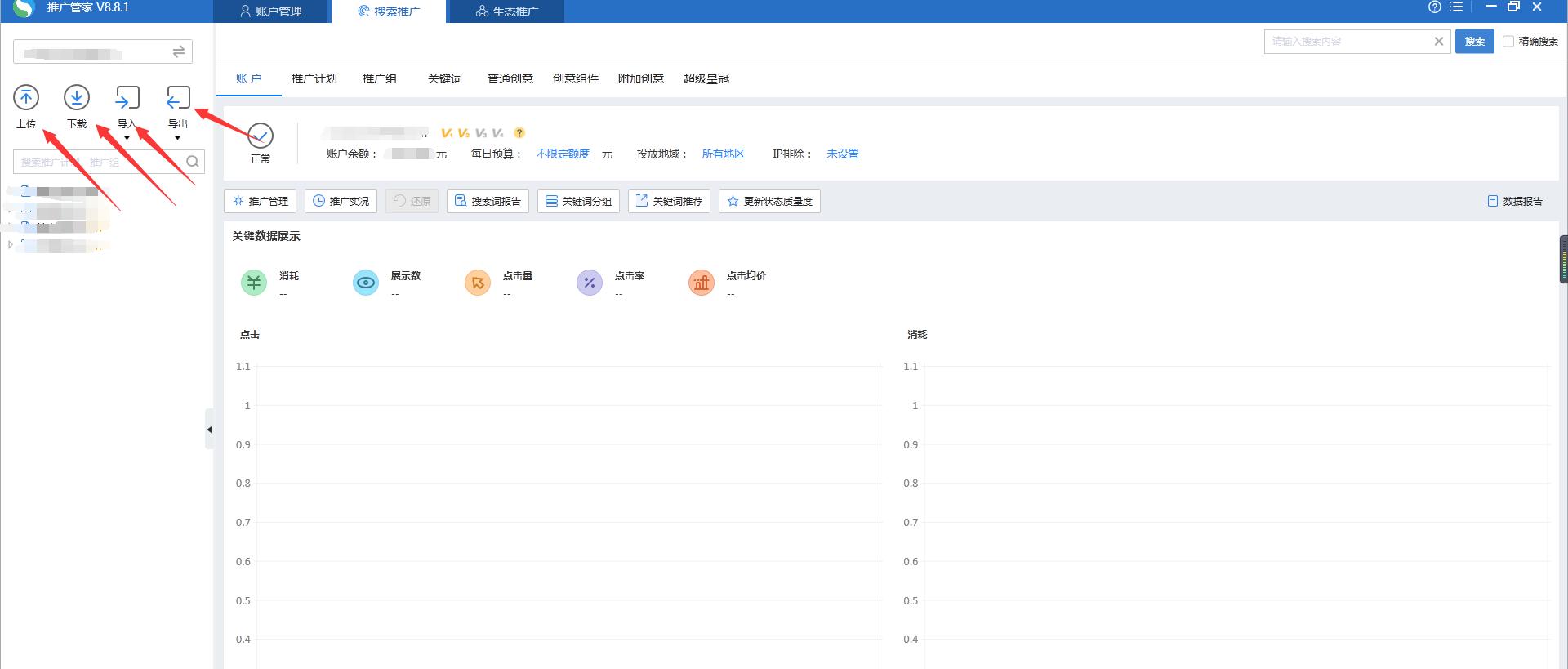Click the 上传 upload icon
The height and width of the screenshot is (669, 1568).
(26, 98)
